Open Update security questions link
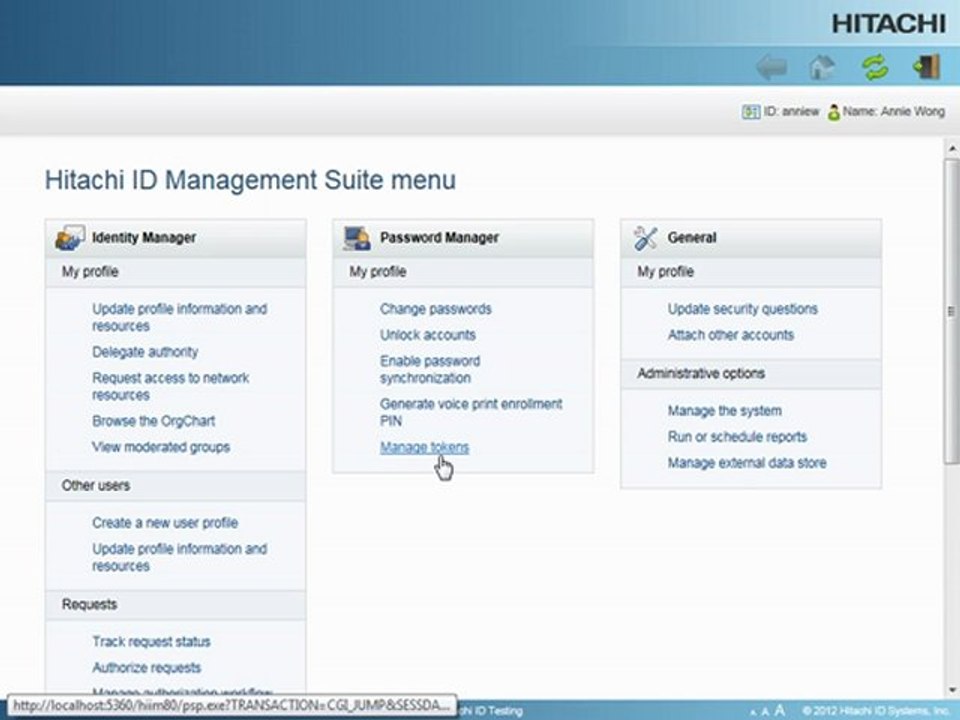The height and width of the screenshot is (720, 960). [x=743, y=309]
